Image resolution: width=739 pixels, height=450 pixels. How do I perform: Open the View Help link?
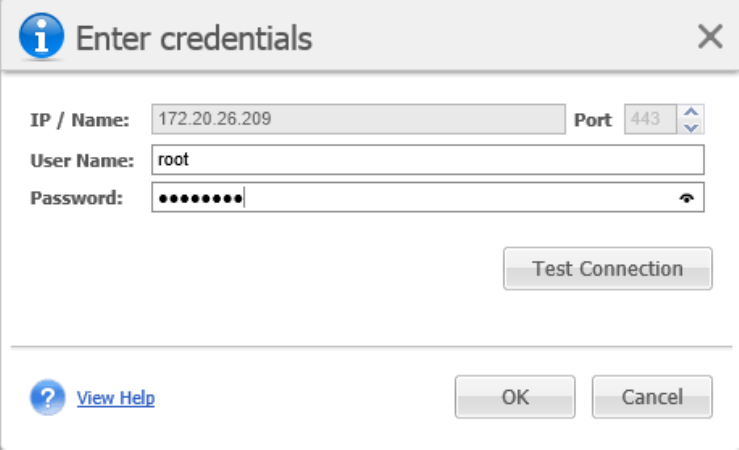(116, 398)
